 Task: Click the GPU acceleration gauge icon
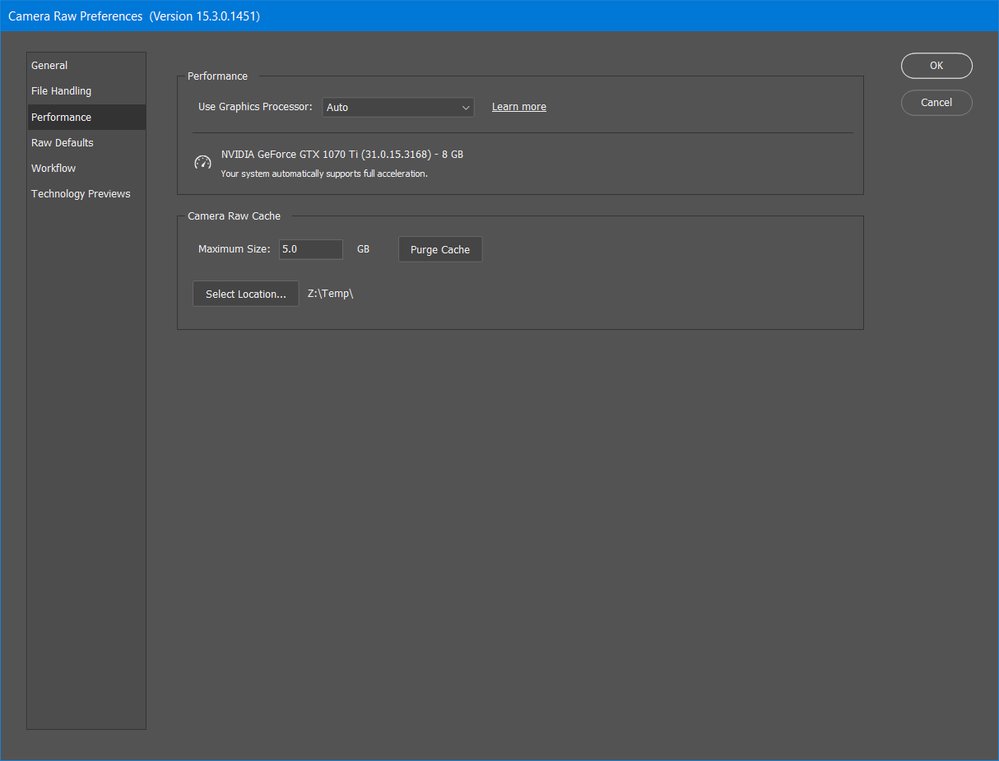203,163
